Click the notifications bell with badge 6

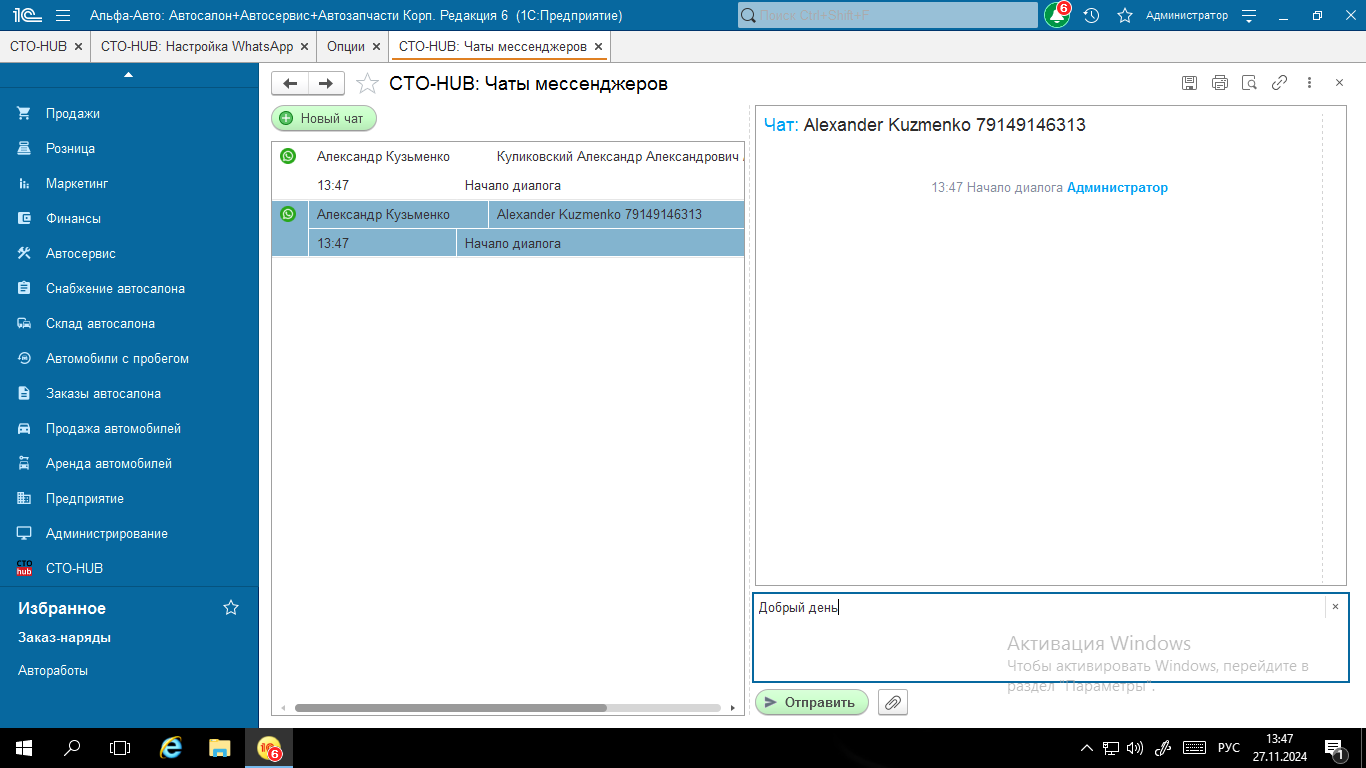click(1057, 15)
